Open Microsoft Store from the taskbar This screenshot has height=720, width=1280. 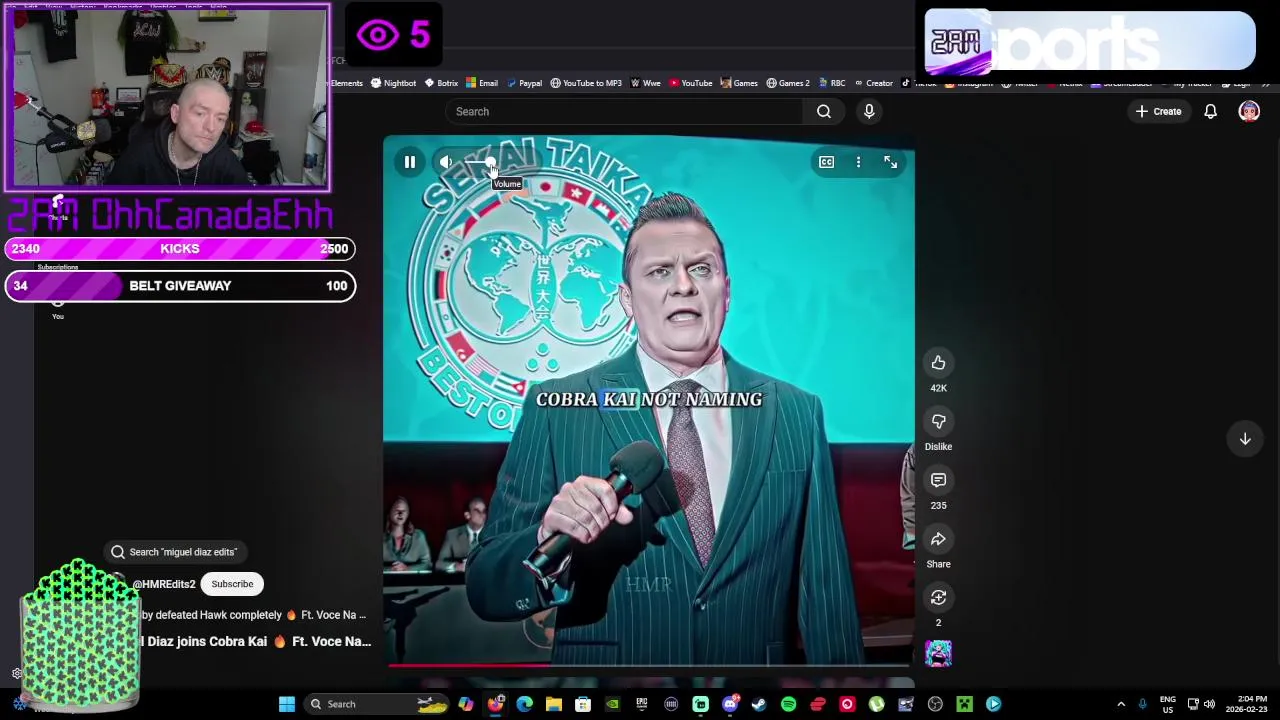click(583, 704)
